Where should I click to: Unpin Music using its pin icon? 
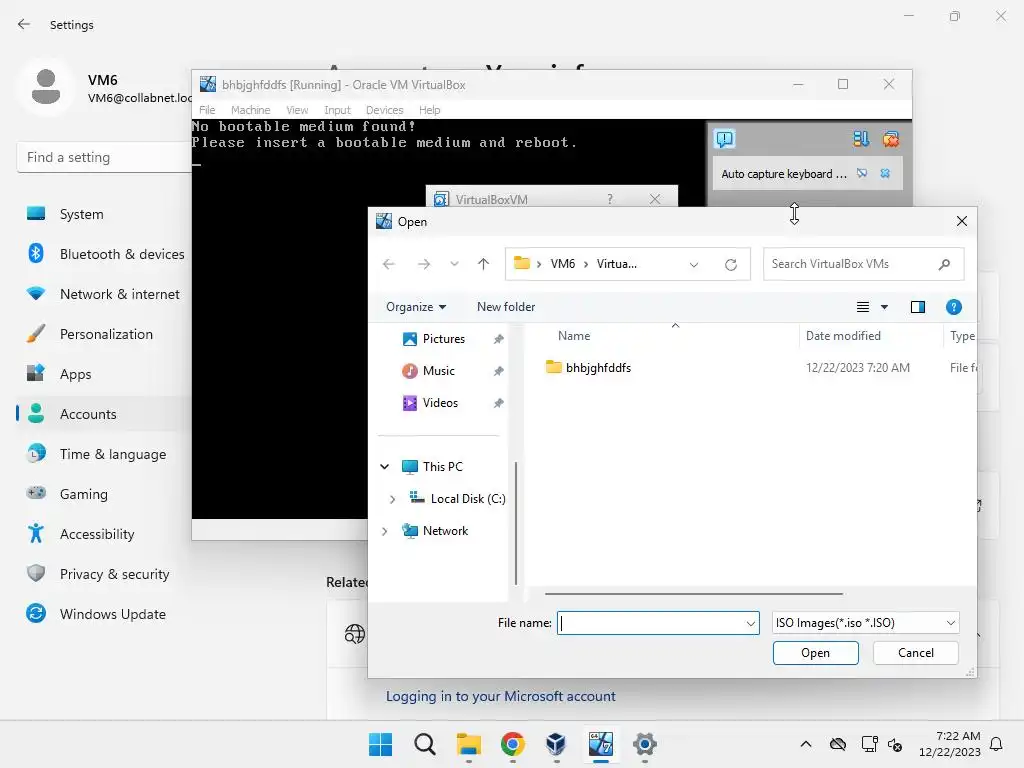[x=498, y=371]
